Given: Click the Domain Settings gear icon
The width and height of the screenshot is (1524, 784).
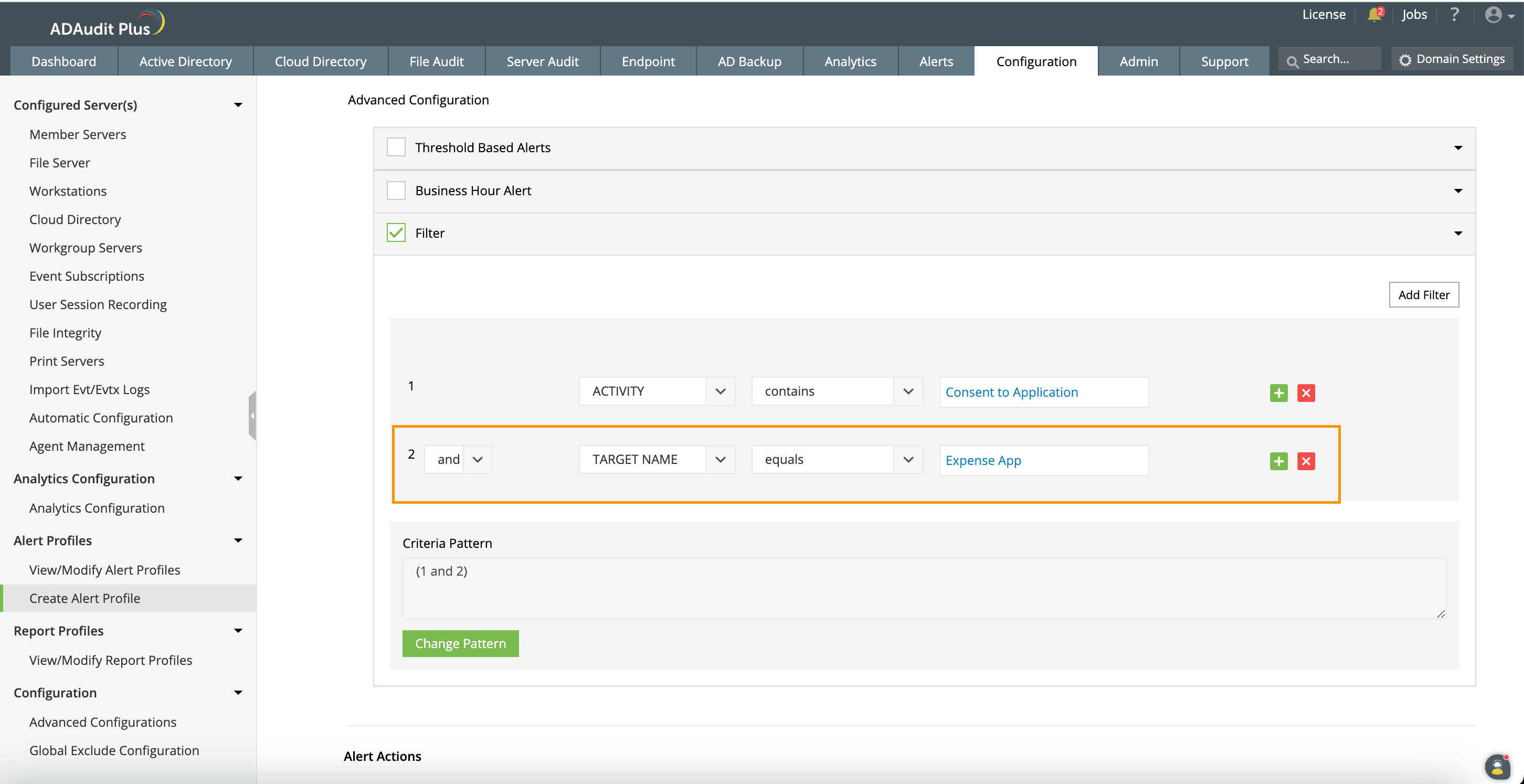Looking at the screenshot, I should click(1405, 60).
